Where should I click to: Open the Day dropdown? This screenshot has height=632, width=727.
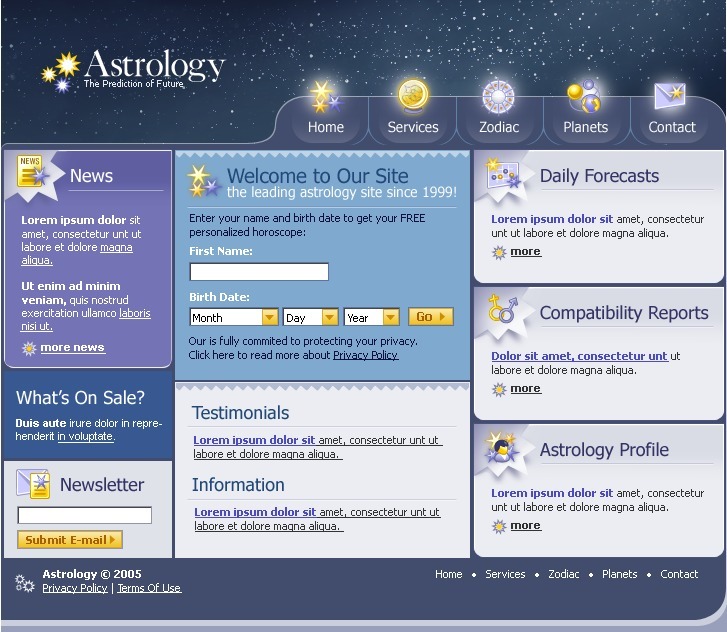pos(310,317)
